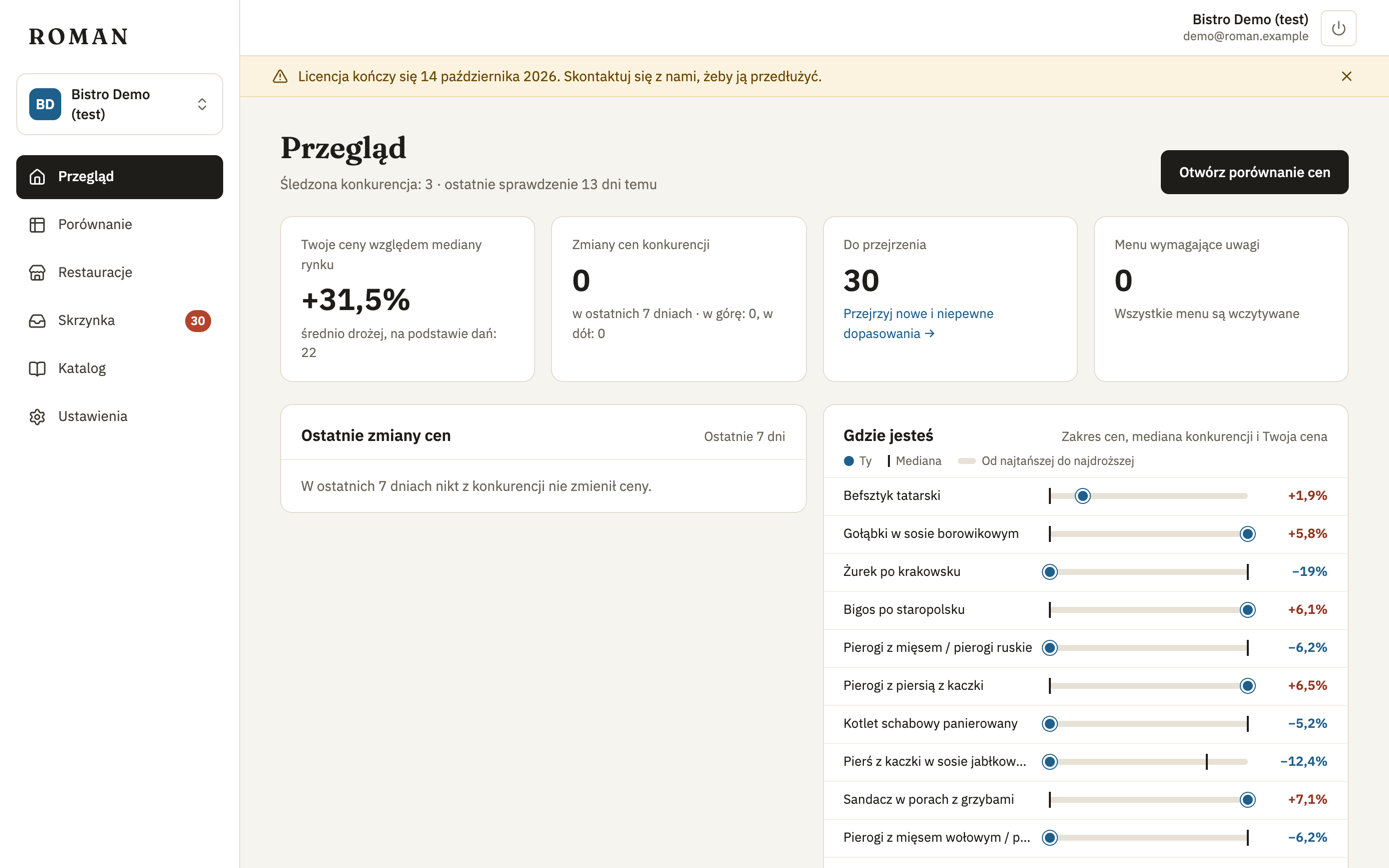Click the demo@roman.example account email
1389x868 pixels.
[1246, 37]
